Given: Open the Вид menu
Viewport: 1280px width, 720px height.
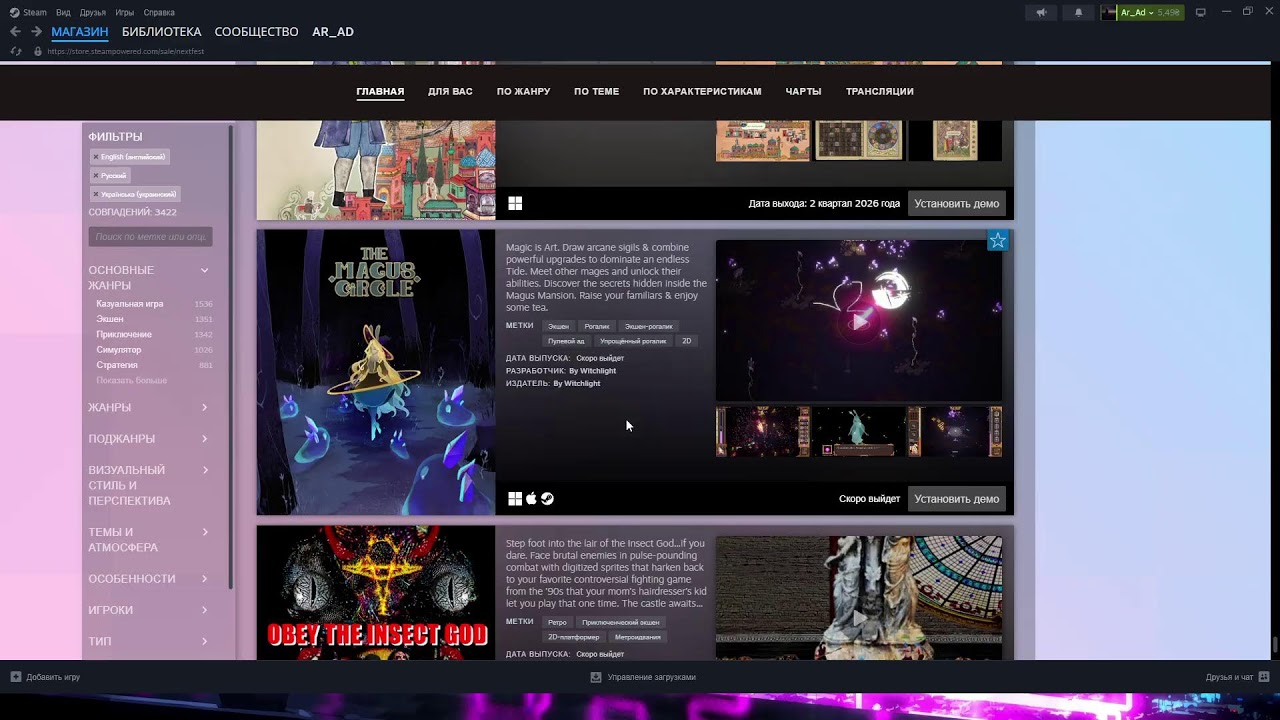Looking at the screenshot, I should click(64, 13).
